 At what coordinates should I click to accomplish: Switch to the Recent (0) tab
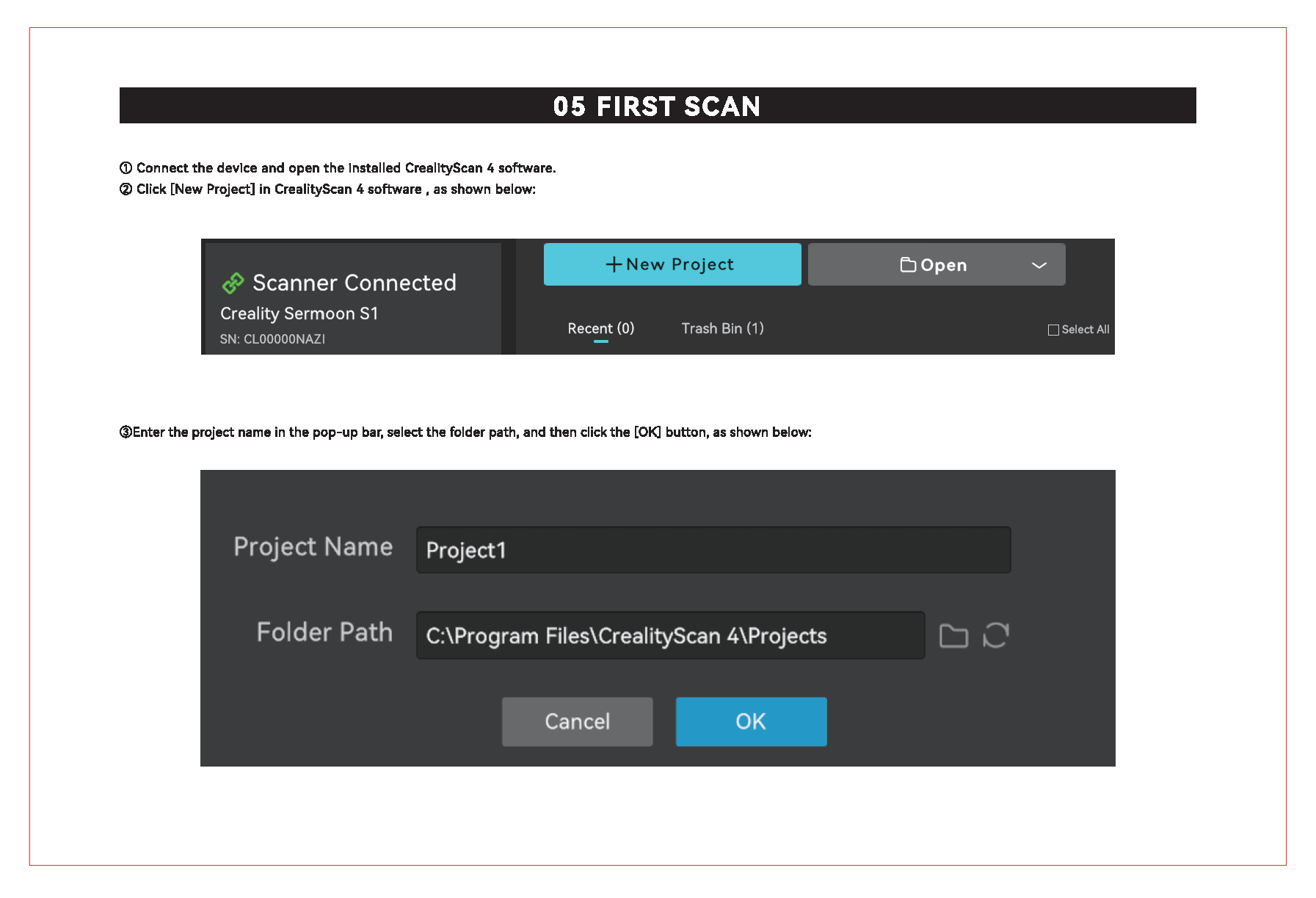coord(600,328)
